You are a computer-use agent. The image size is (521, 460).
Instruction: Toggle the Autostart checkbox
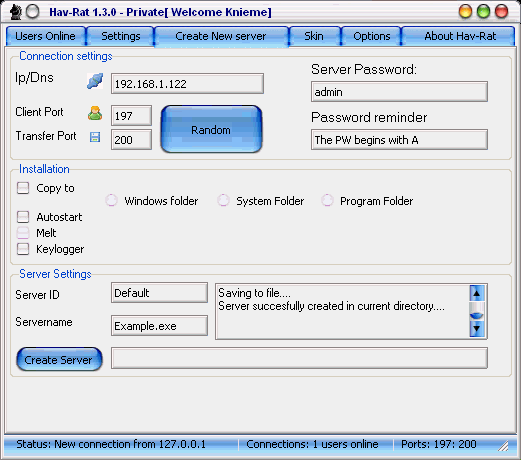(23, 217)
